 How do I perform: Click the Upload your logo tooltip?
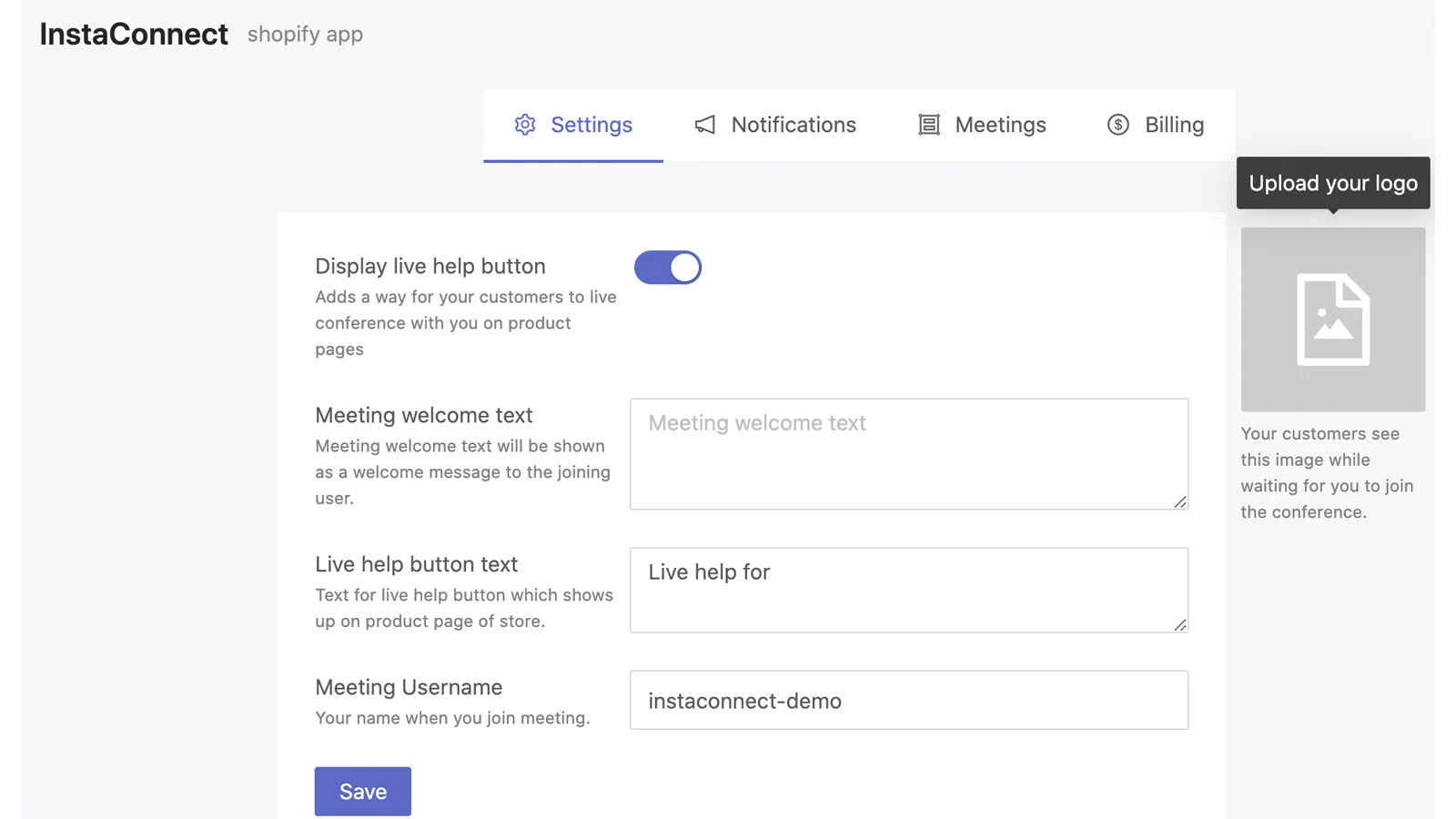pyautogui.click(x=1332, y=183)
